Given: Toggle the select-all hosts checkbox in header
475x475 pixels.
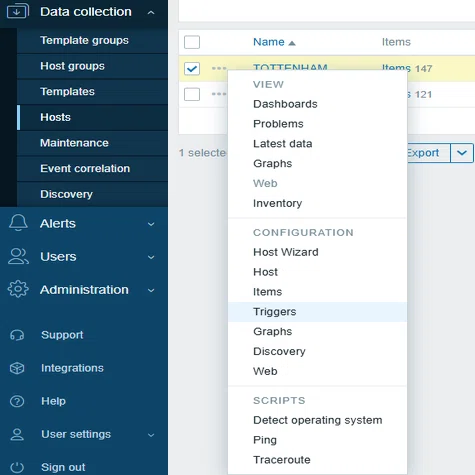Looking at the screenshot, I should [x=192, y=42].
